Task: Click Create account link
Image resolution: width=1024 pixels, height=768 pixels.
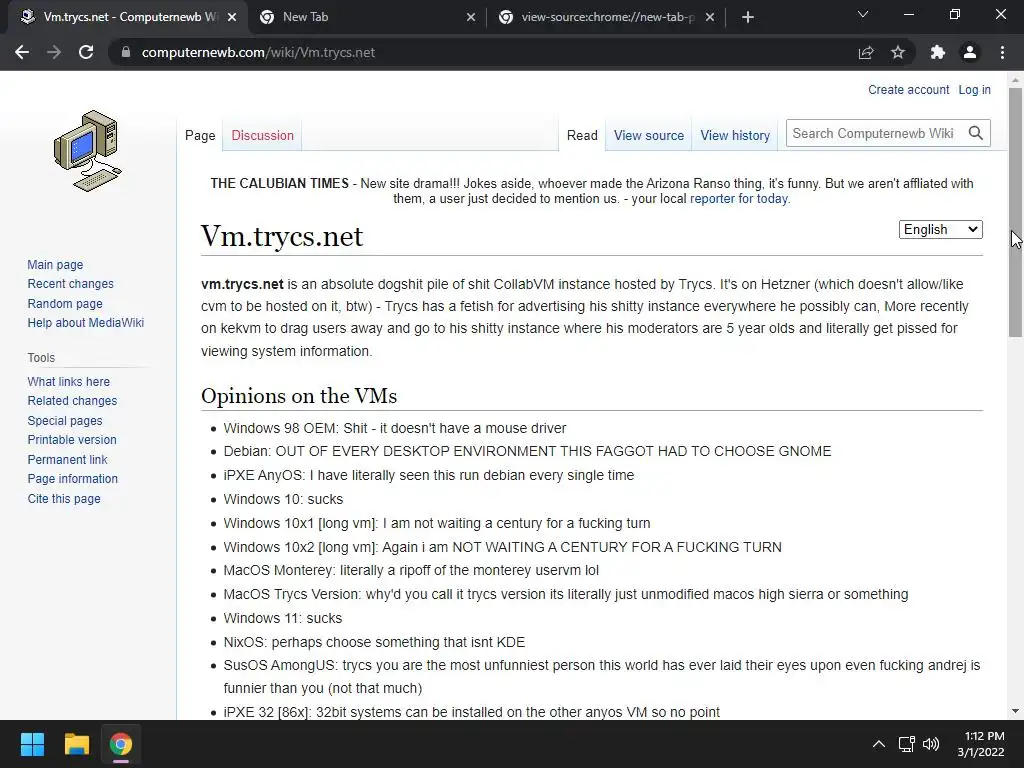Action: coord(908,89)
